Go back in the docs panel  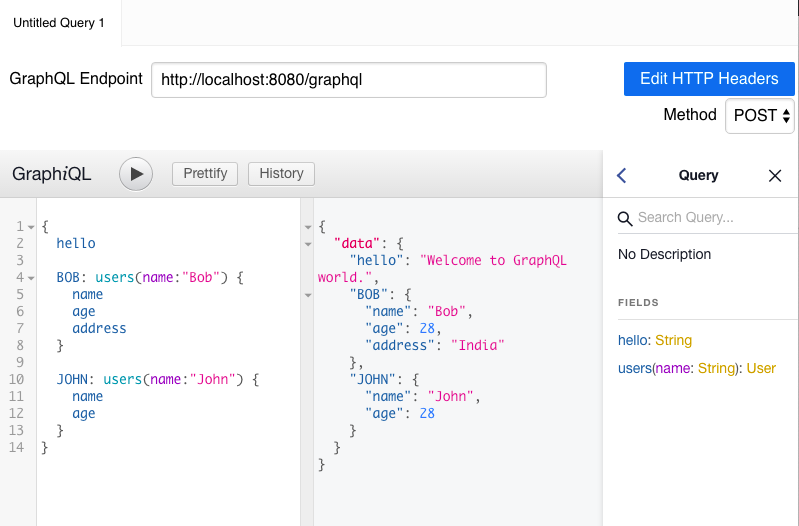tap(622, 175)
